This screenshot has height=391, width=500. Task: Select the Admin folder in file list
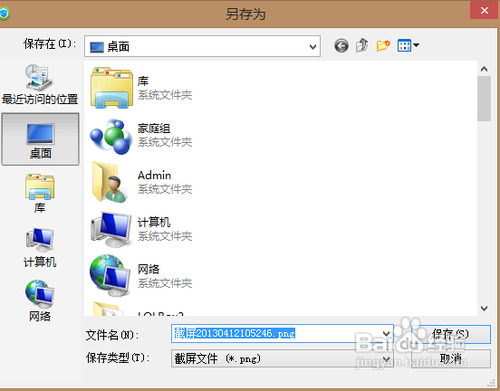pyautogui.click(x=142, y=182)
